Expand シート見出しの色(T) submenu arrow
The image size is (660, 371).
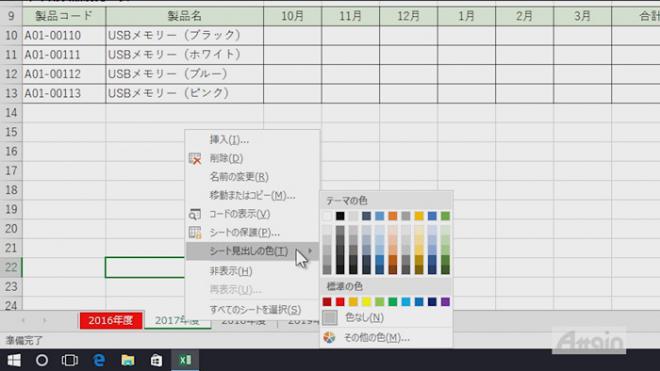point(310,251)
